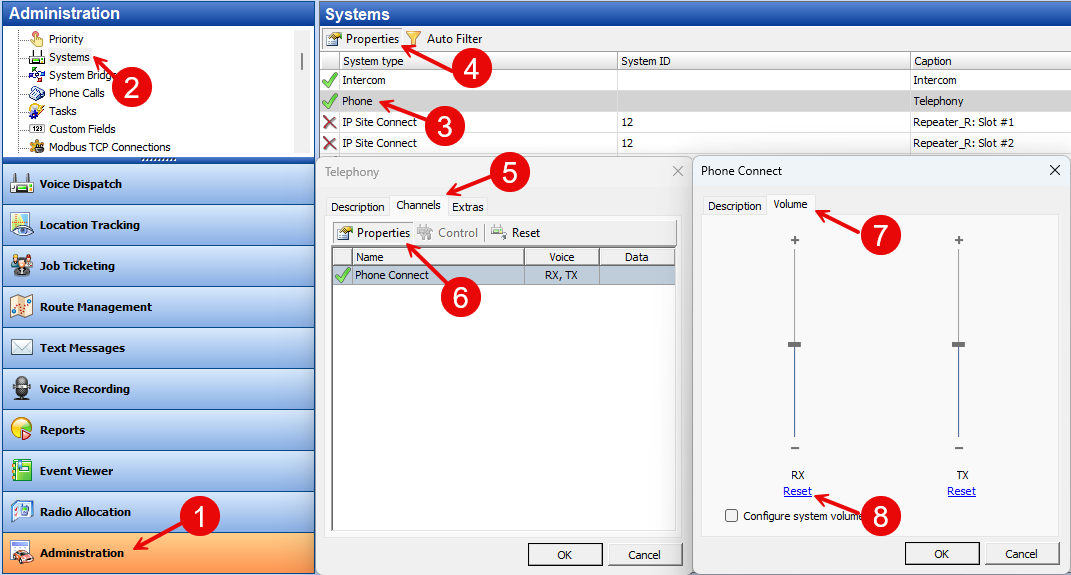Image resolution: width=1071 pixels, height=575 pixels.
Task: Click the plus above RX slider
Action: pos(794,240)
